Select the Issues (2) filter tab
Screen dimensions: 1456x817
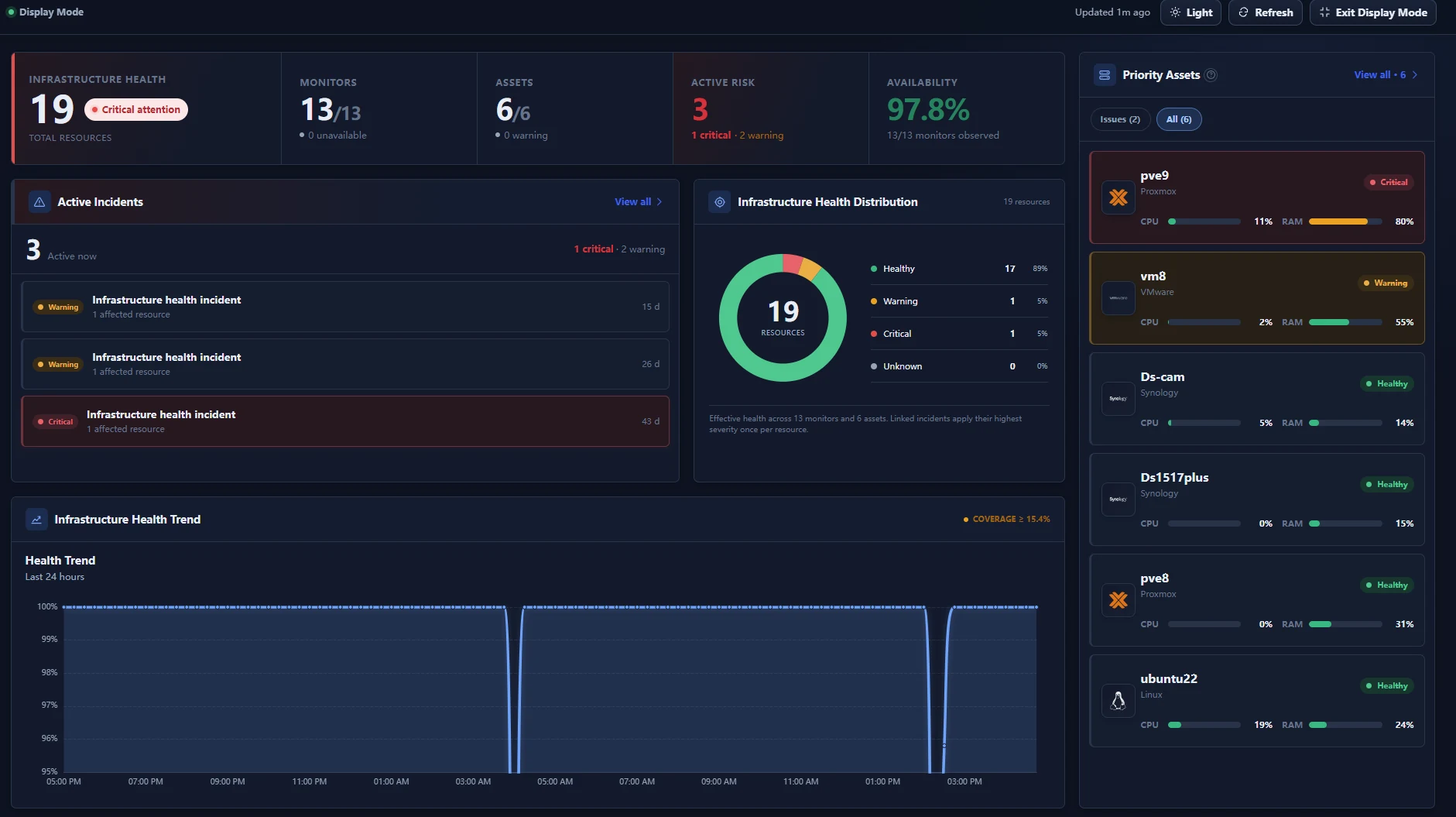point(1120,119)
